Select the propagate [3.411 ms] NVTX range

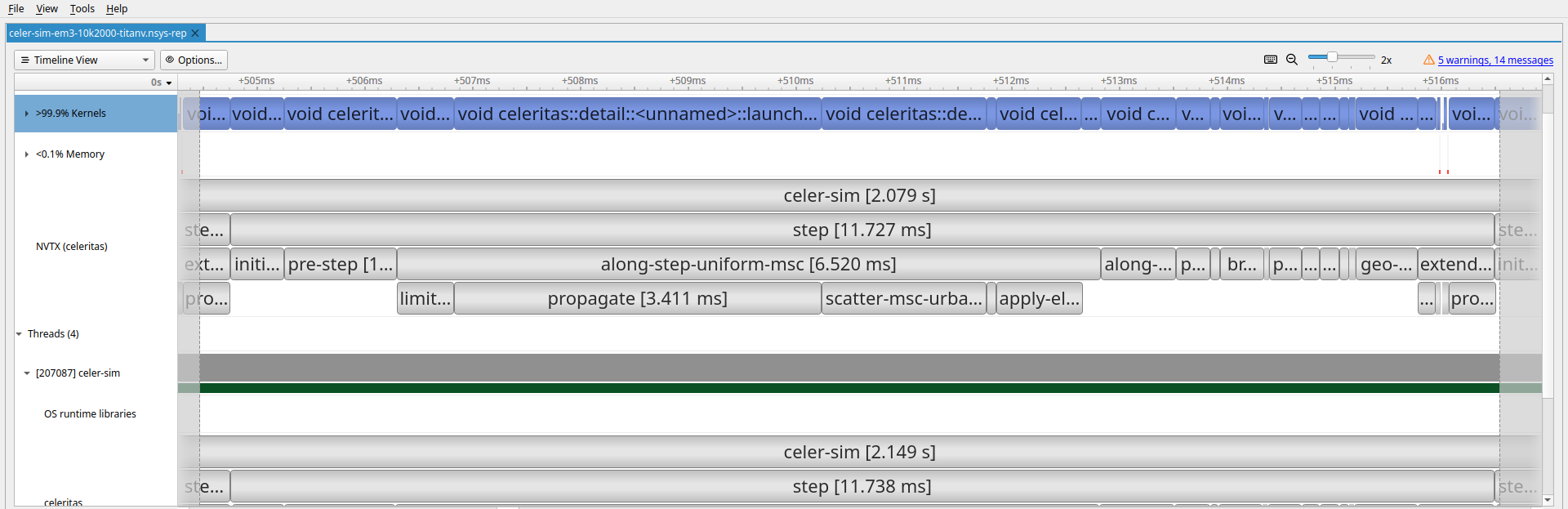[x=637, y=298]
